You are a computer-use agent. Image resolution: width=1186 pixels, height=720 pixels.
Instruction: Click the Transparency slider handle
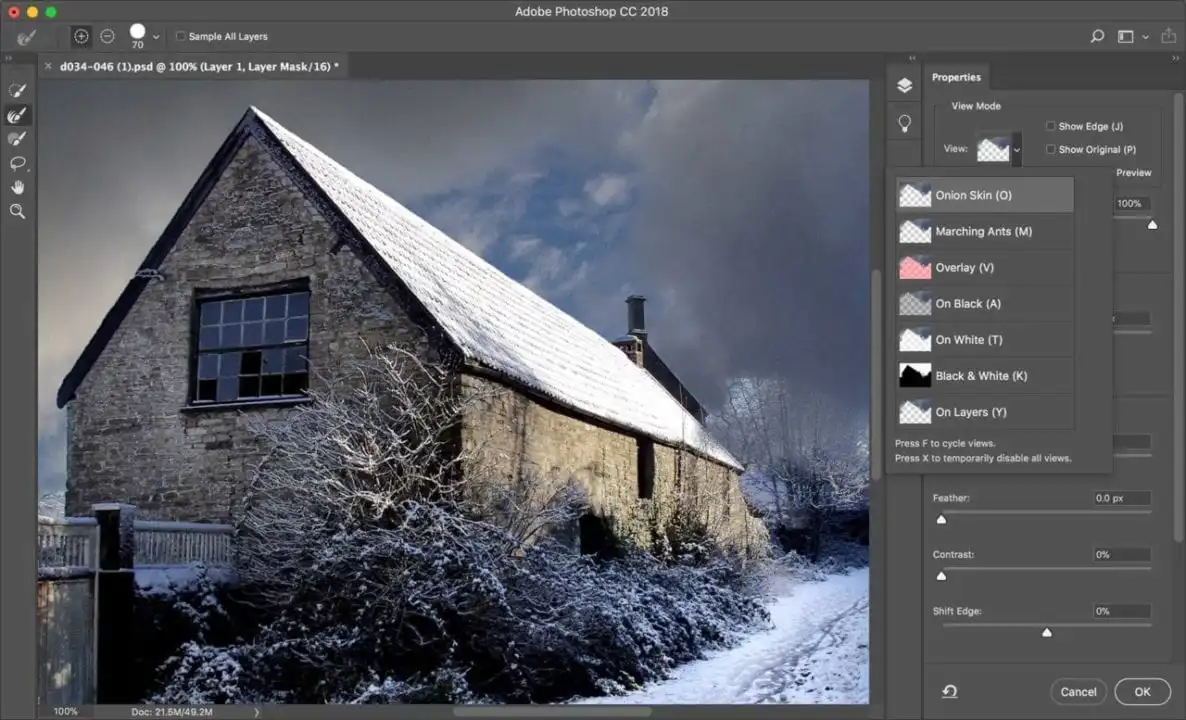coord(1152,225)
